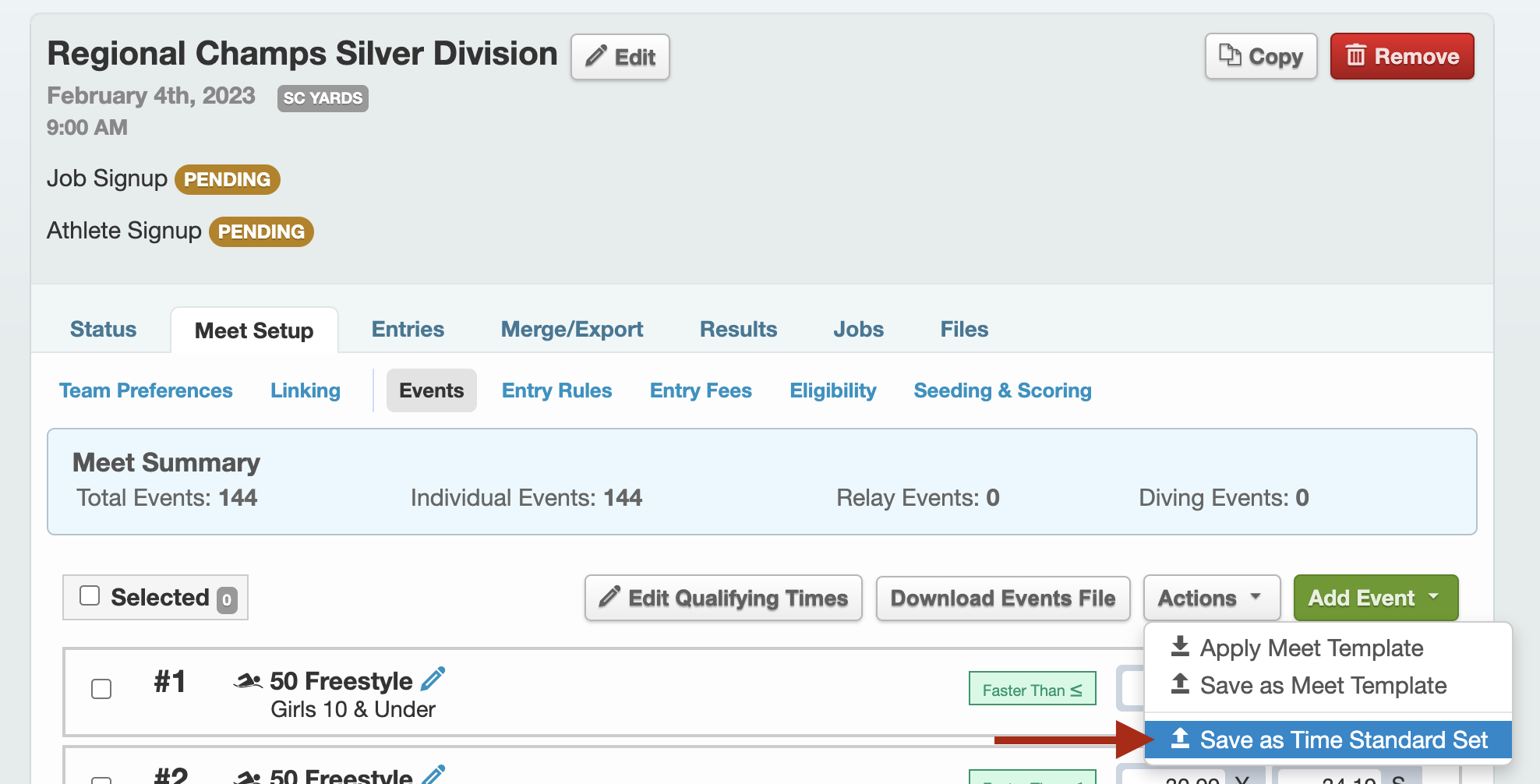Screen dimensions: 1540x784
Task: Click Download Events File button
Action: (x=1003, y=598)
